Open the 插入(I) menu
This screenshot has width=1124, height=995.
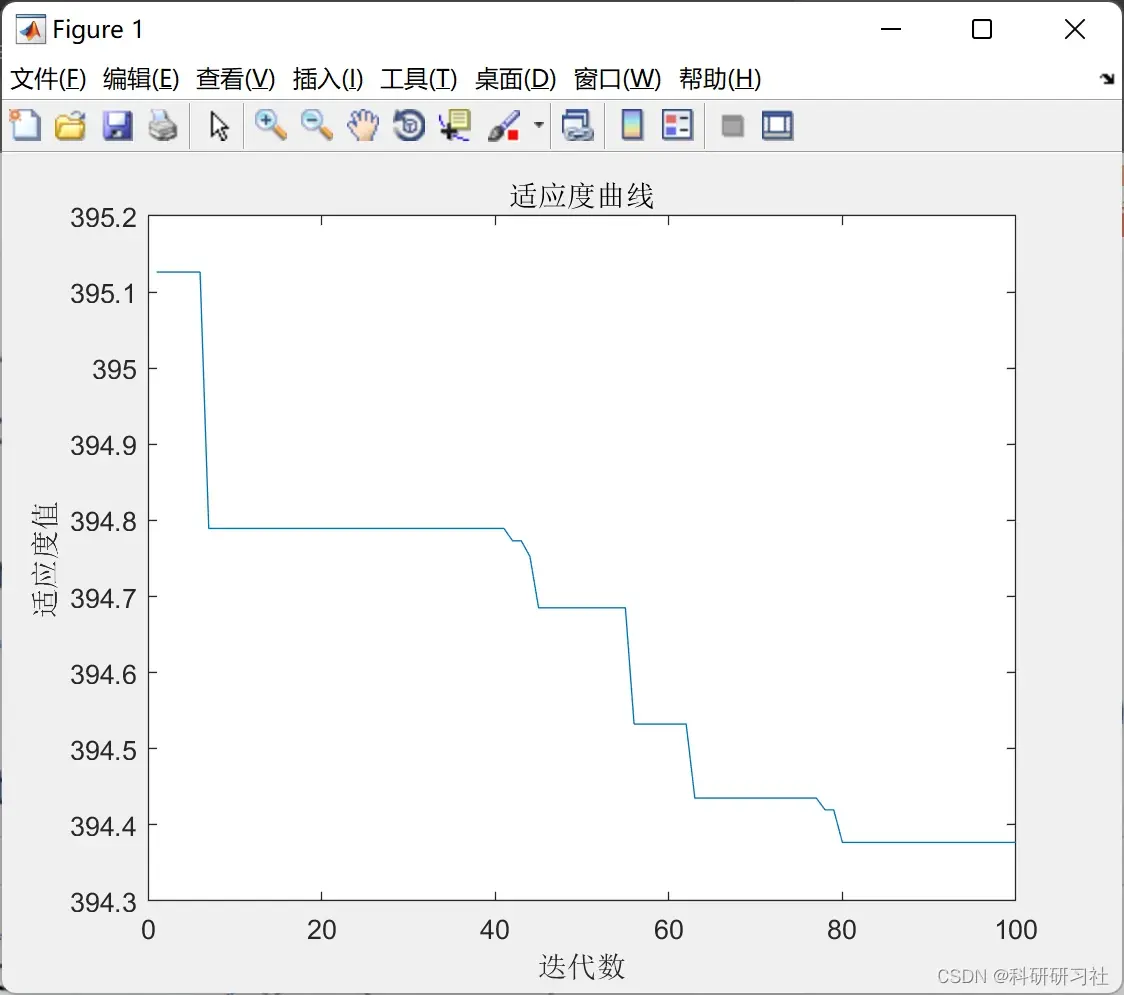(x=328, y=79)
